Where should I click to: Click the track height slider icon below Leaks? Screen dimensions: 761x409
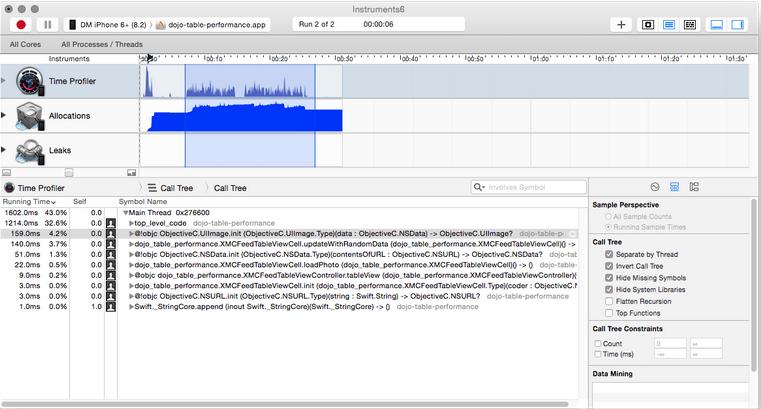pyautogui.click(x=69, y=173)
